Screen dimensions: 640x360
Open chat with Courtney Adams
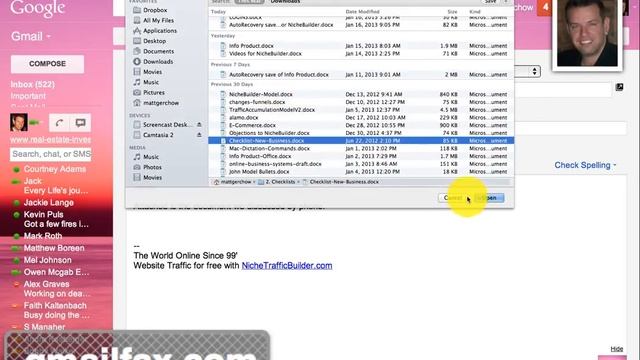tap(55, 169)
